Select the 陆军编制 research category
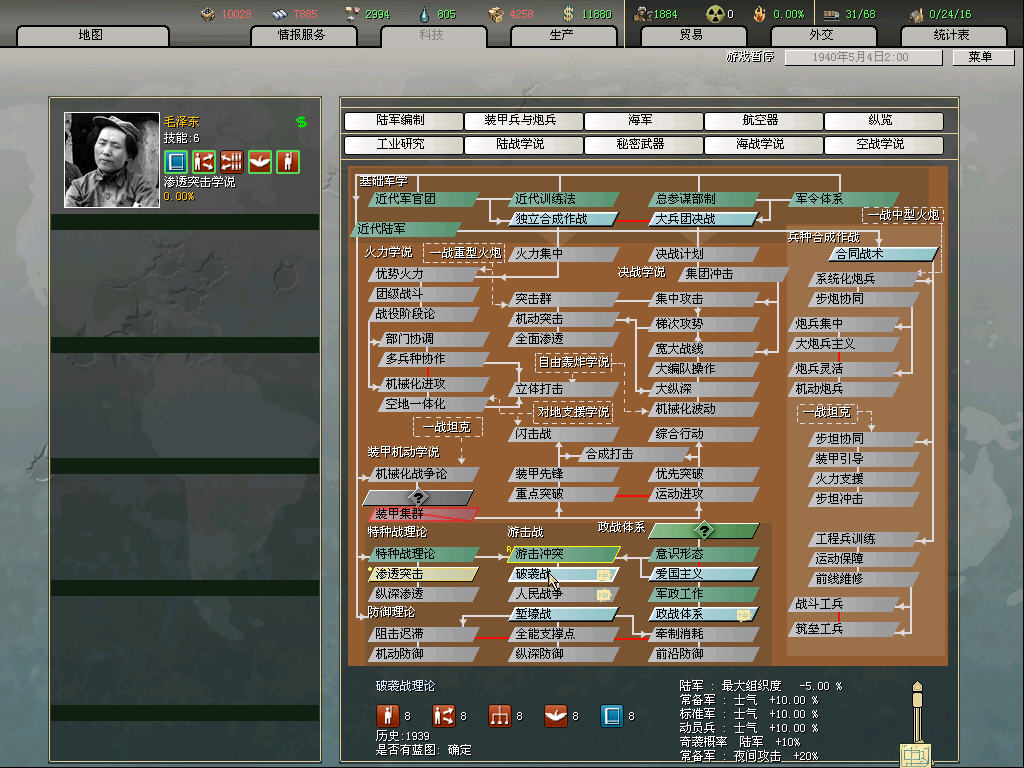The height and width of the screenshot is (768, 1024). 403,120
